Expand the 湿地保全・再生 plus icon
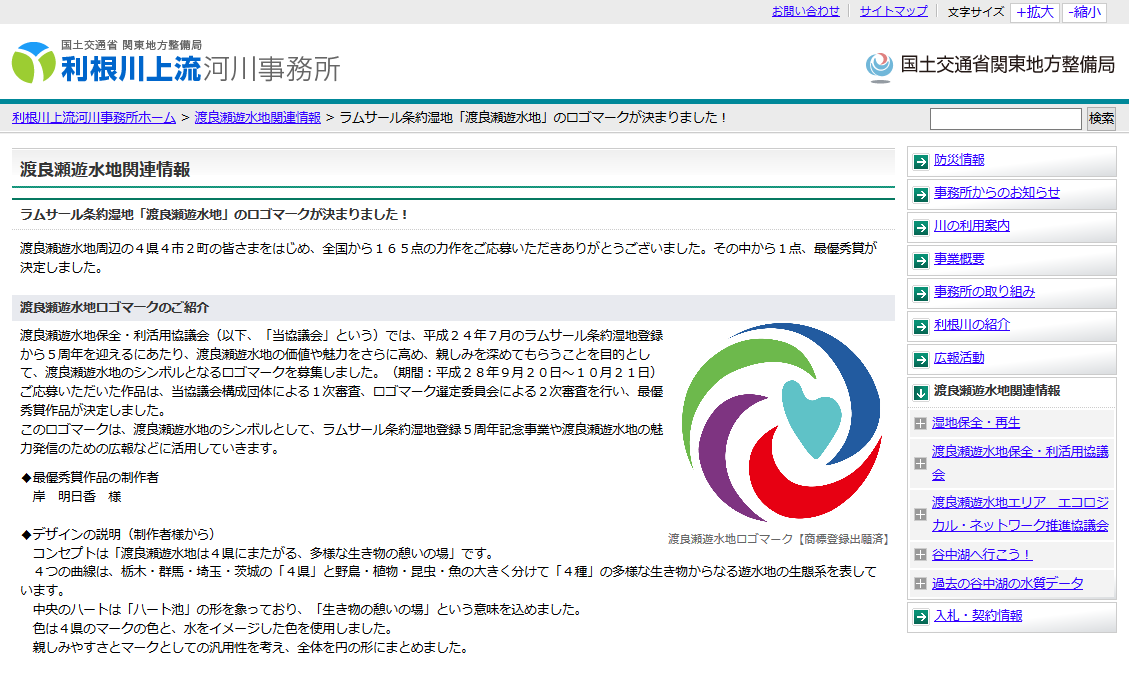1129x676 pixels. click(920, 424)
